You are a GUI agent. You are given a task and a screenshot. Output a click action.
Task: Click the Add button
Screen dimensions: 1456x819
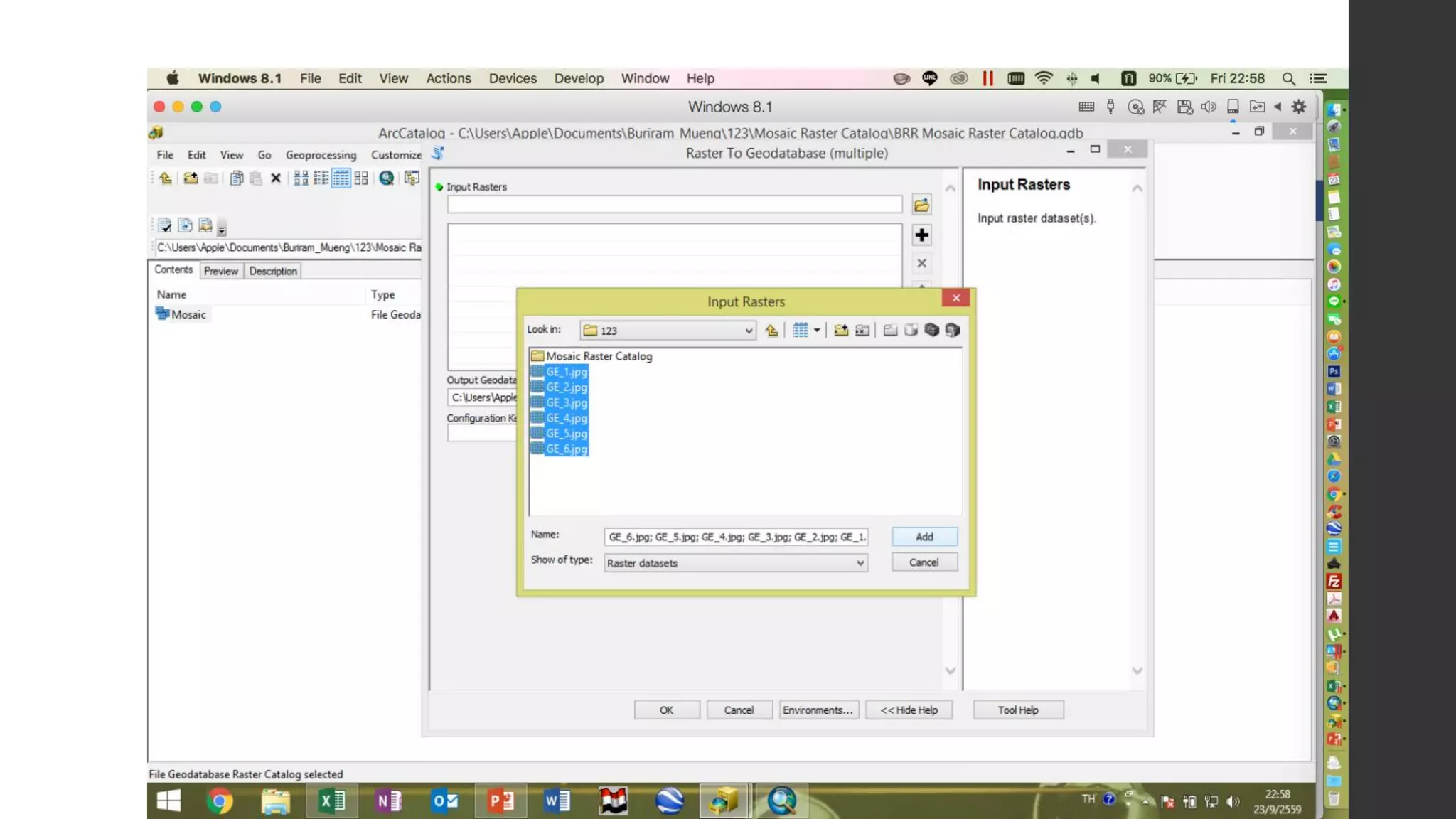pos(924,537)
